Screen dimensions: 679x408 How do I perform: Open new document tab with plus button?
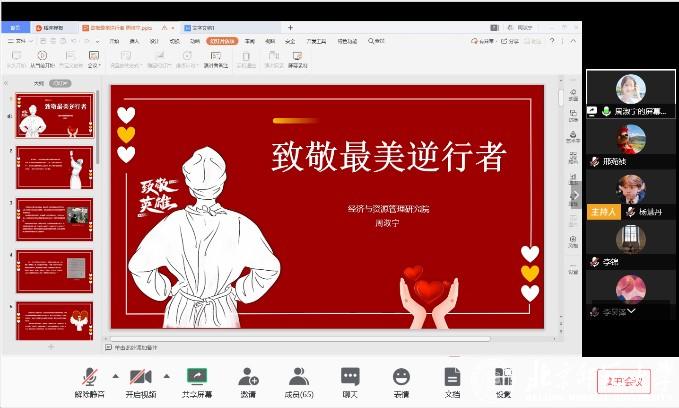coord(290,28)
